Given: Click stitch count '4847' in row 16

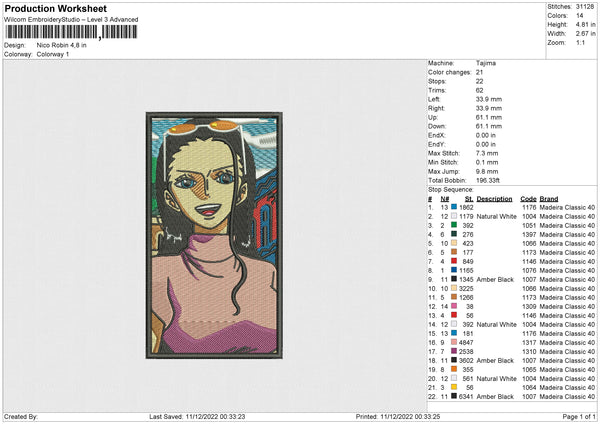Looking at the screenshot, I should point(466,342).
